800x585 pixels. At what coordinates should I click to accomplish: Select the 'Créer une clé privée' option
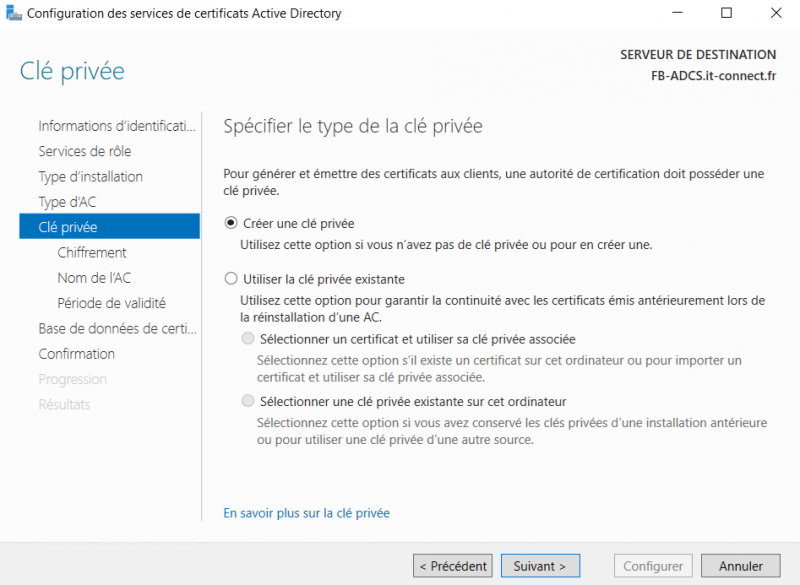point(232,223)
